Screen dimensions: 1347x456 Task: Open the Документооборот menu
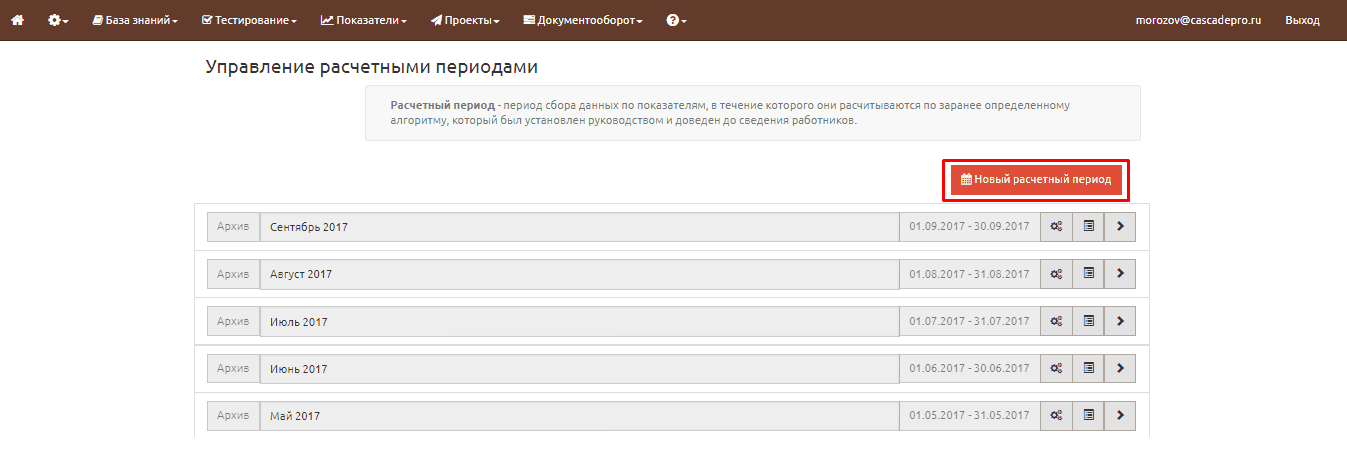click(583, 20)
